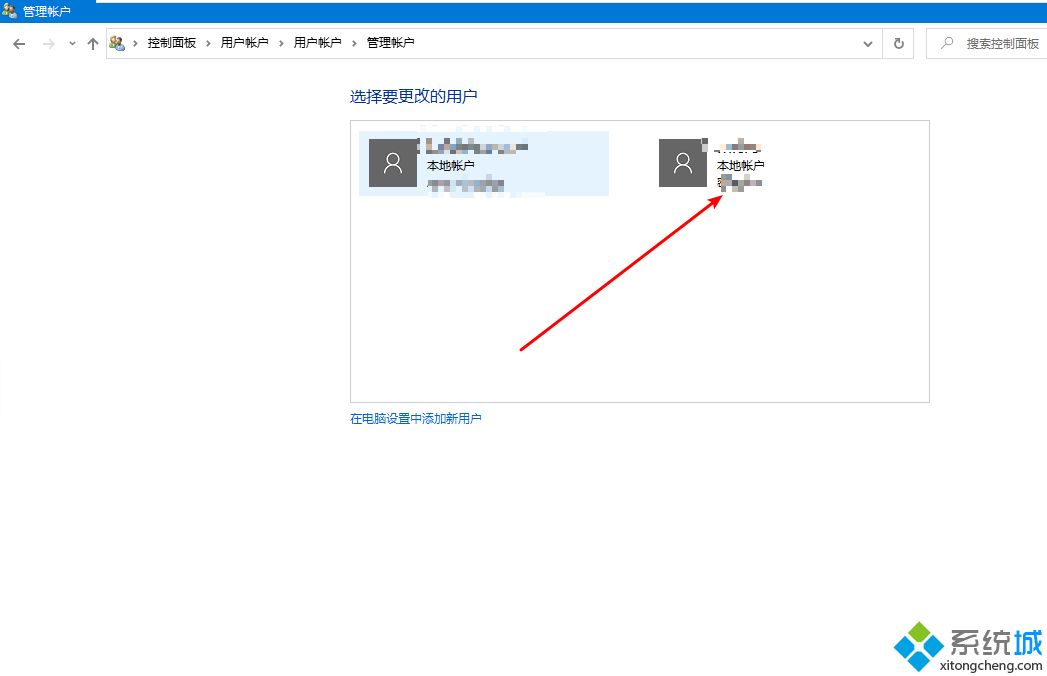Select the right local account avatar
1047x676 pixels.
(683, 163)
